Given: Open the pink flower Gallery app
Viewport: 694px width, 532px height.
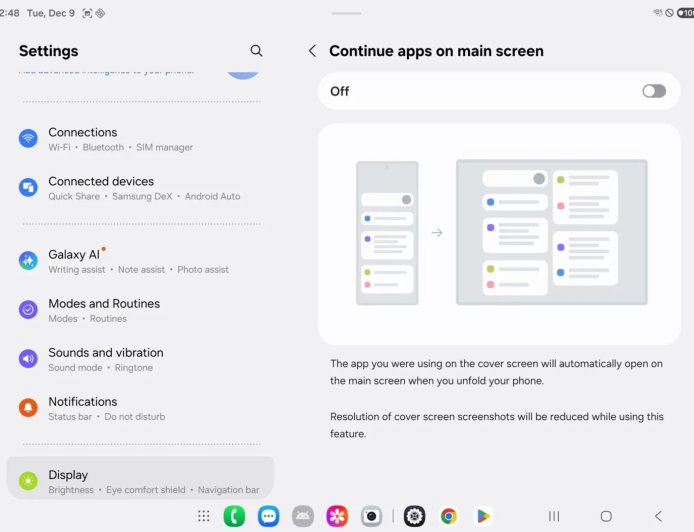Looking at the screenshot, I should click(x=337, y=516).
